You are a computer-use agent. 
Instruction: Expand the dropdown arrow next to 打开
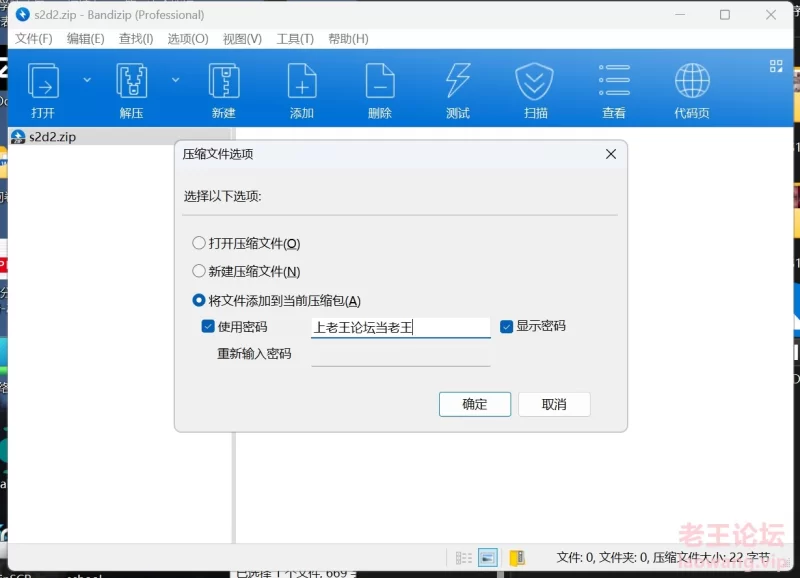coord(87,80)
